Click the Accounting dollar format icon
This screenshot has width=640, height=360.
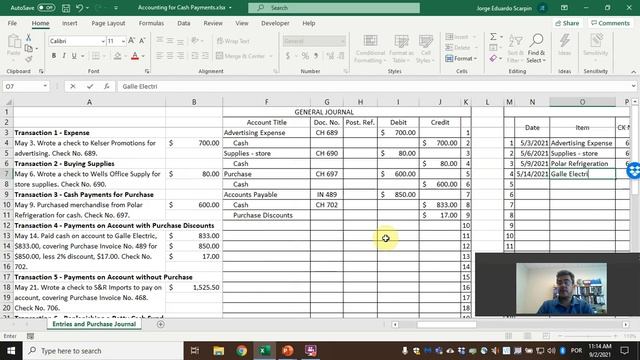click(288, 56)
